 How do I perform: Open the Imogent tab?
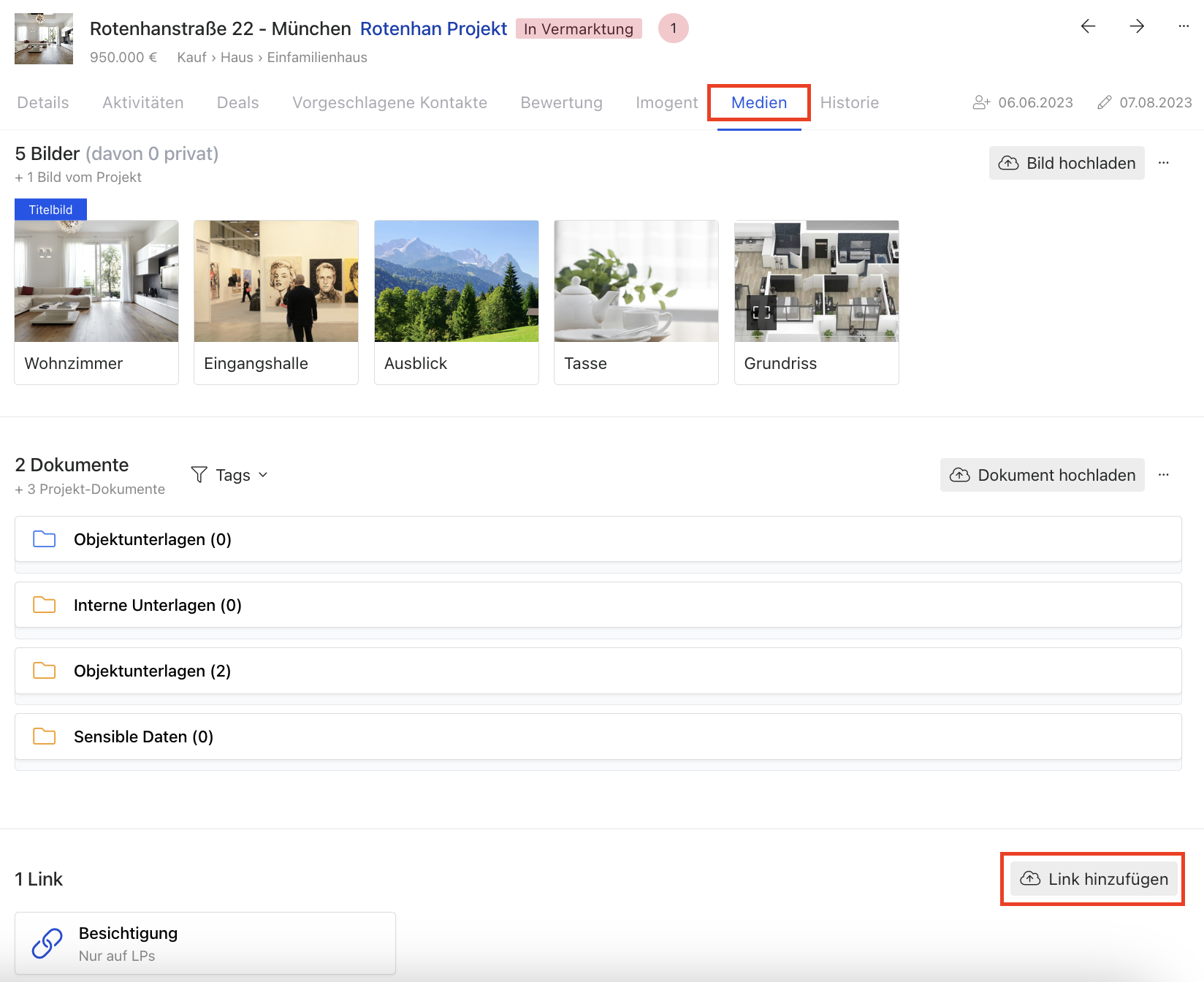pyautogui.click(x=667, y=103)
